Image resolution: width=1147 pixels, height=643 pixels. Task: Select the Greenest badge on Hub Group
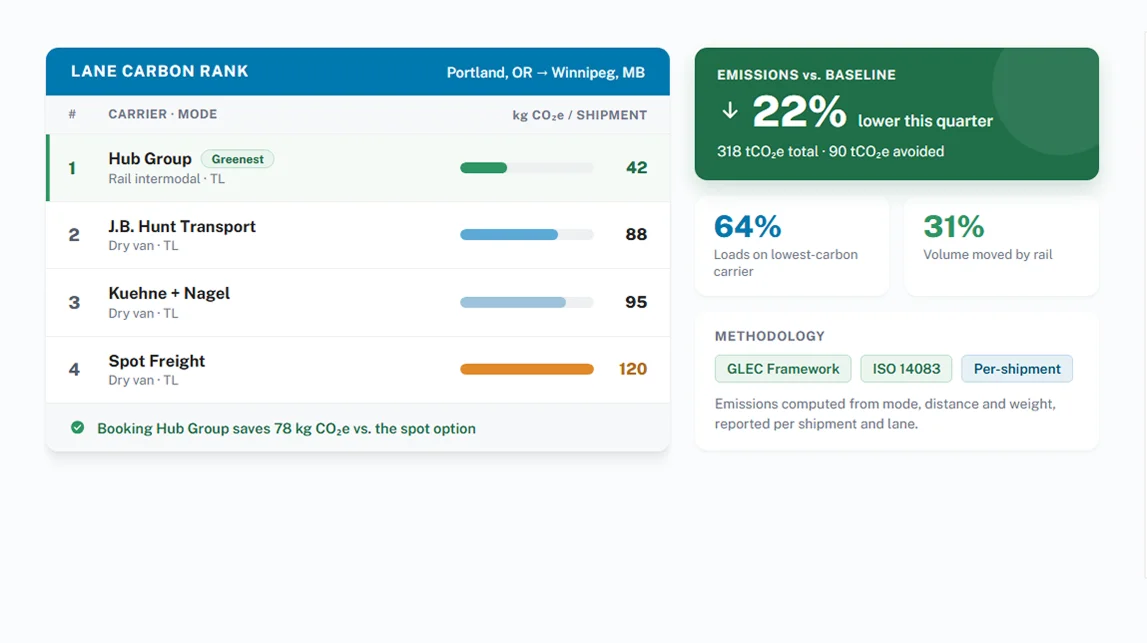[237, 159]
